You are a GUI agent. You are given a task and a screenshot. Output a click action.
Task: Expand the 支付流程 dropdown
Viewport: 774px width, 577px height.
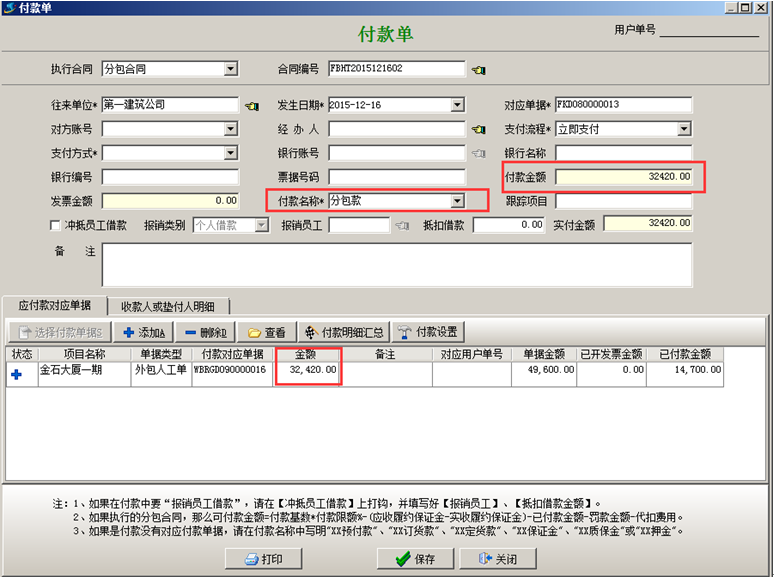[x=684, y=129]
